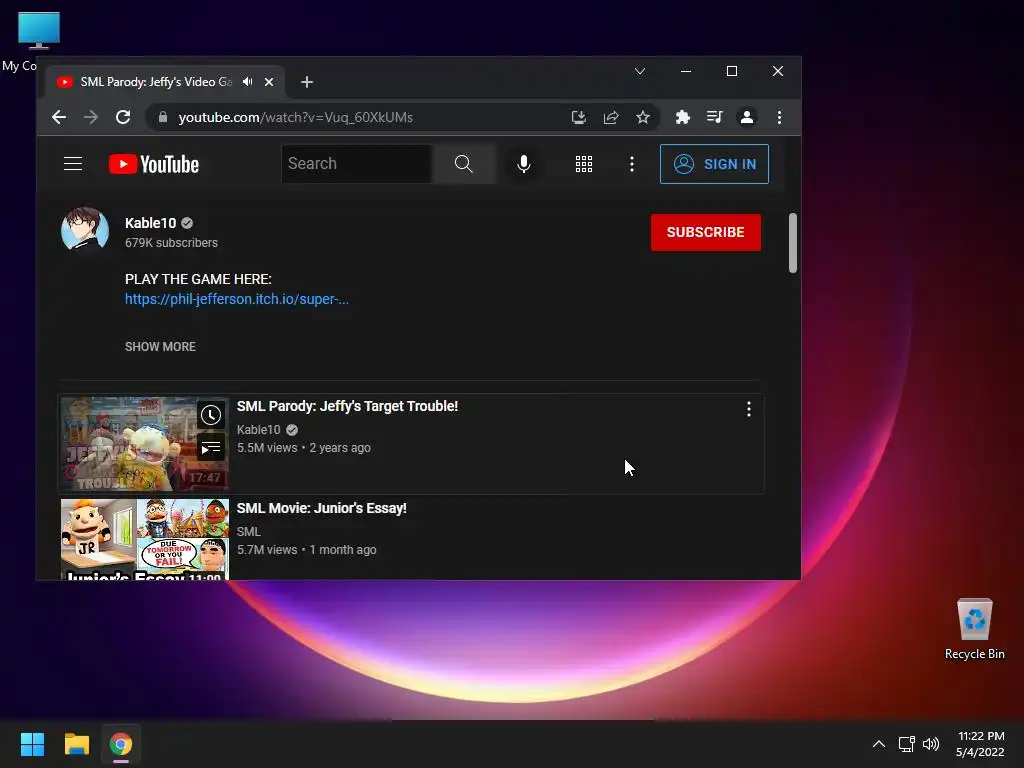Image resolution: width=1024 pixels, height=768 pixels.
Task: Subscribe to Kable10
Action: pos(706,232)
